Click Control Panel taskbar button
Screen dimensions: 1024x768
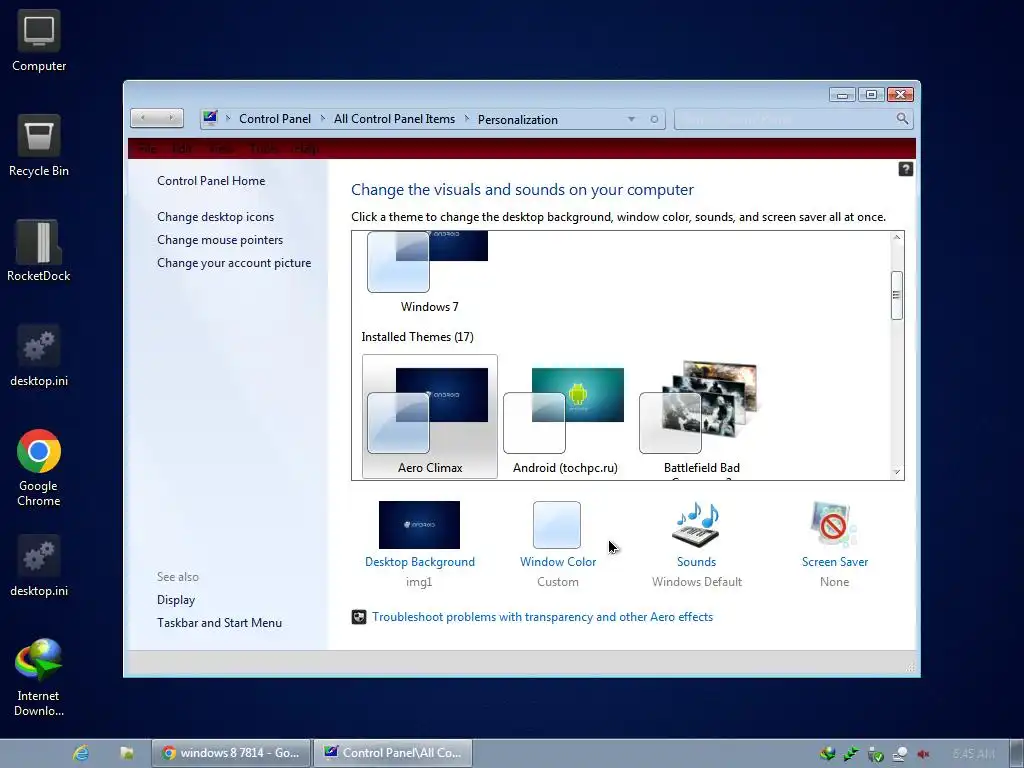(393, 753)
